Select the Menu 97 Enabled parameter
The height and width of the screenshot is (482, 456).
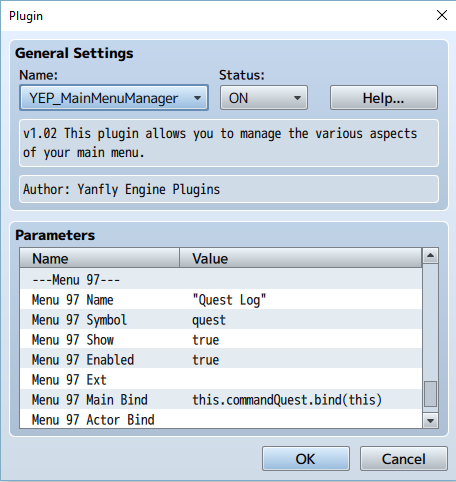100,360
